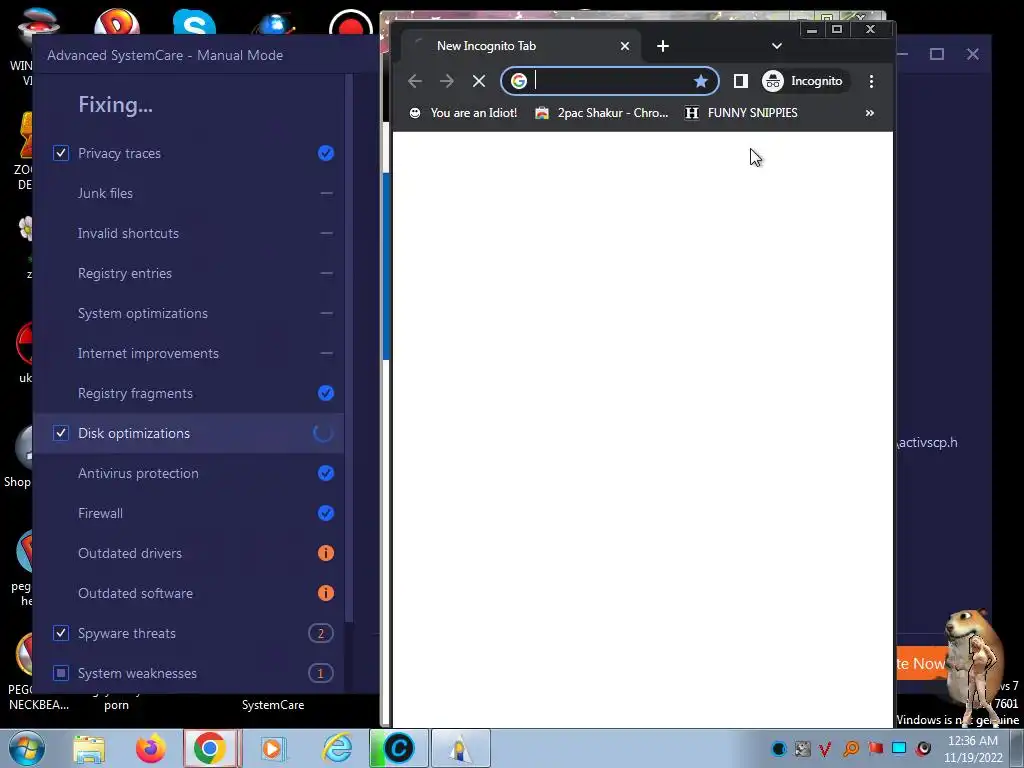Click the loading spinner beside Disk optimizations
1024x768 pixels.
coord(323,433)
